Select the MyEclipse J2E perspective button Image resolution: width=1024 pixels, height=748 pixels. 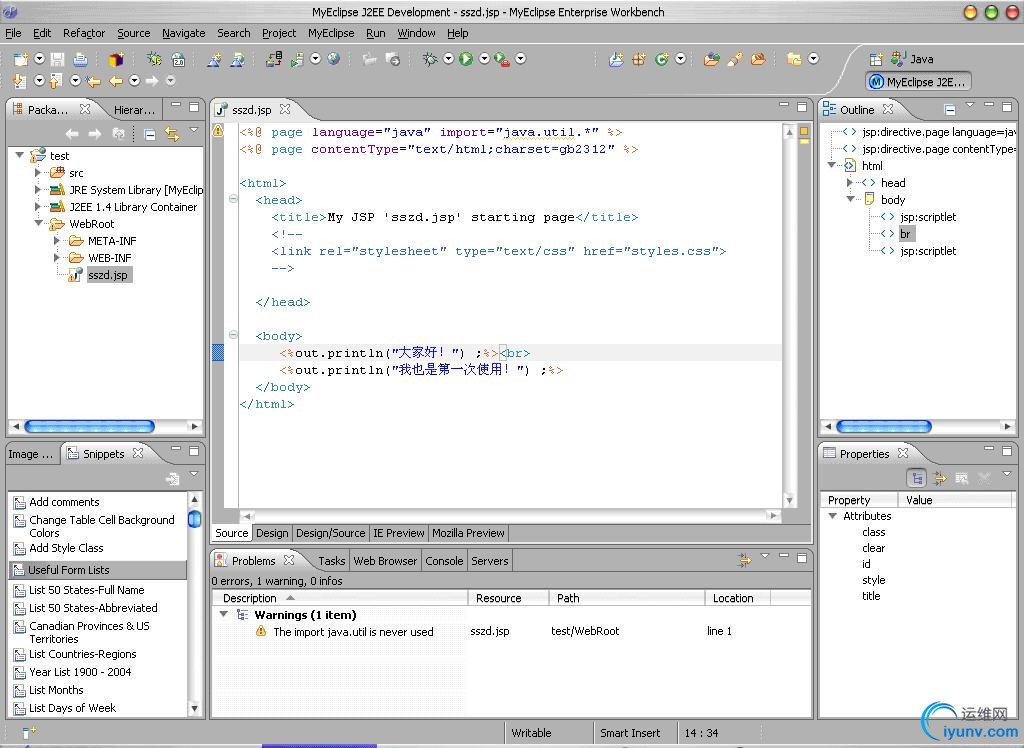[918, 82]
